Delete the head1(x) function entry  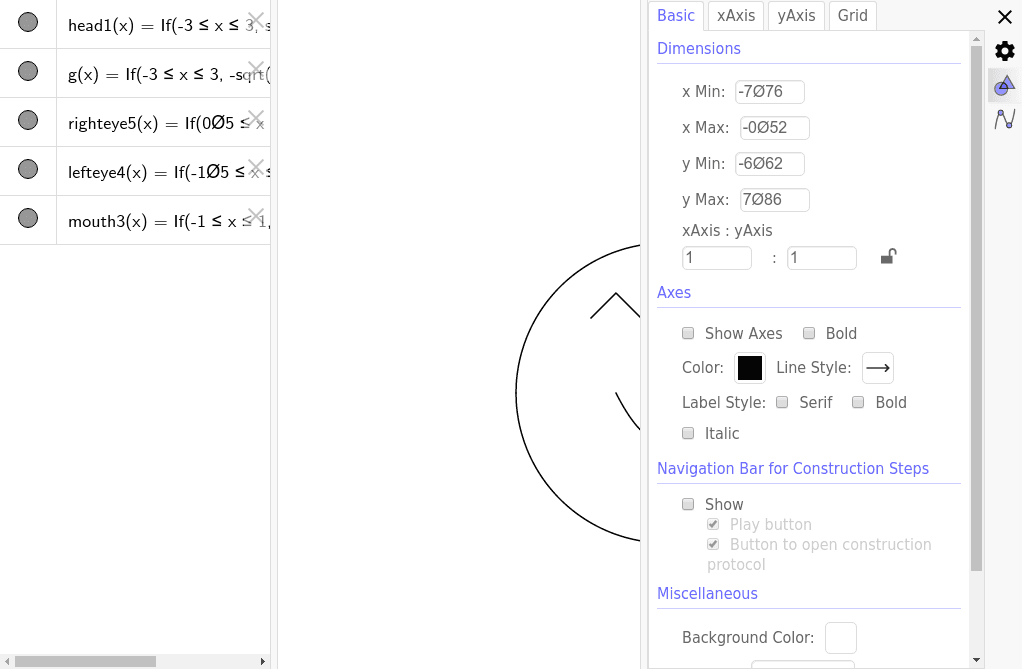click(256, 20)
